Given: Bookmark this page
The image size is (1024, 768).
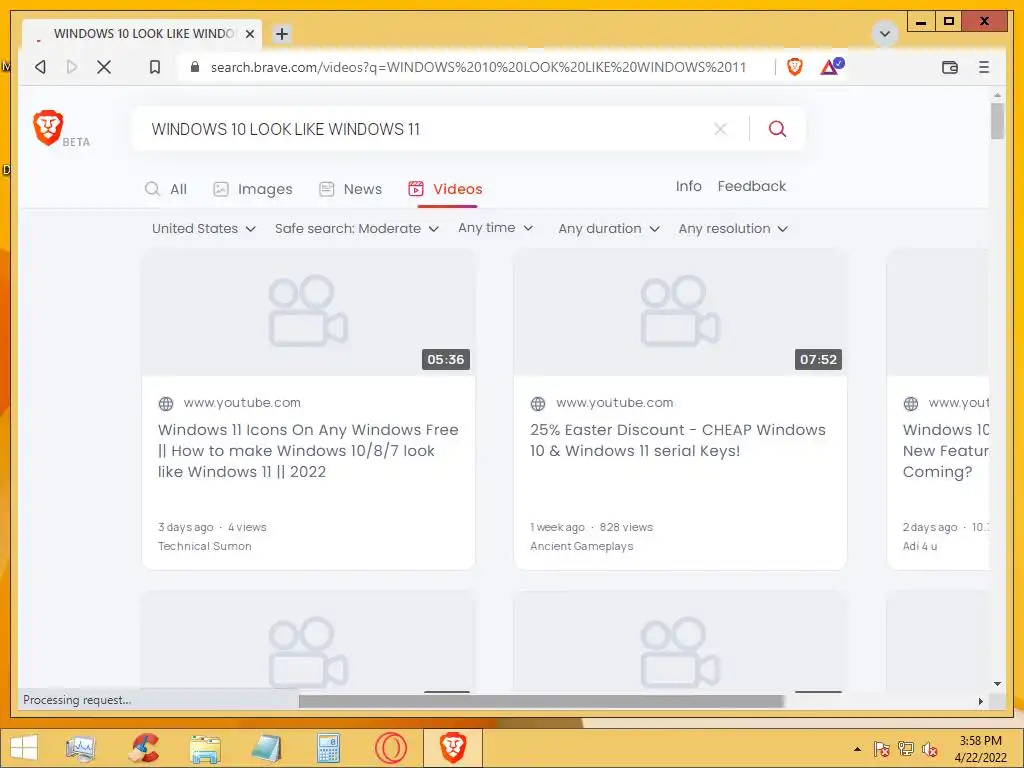Looking at the screenshot, I should coord(155,67).
